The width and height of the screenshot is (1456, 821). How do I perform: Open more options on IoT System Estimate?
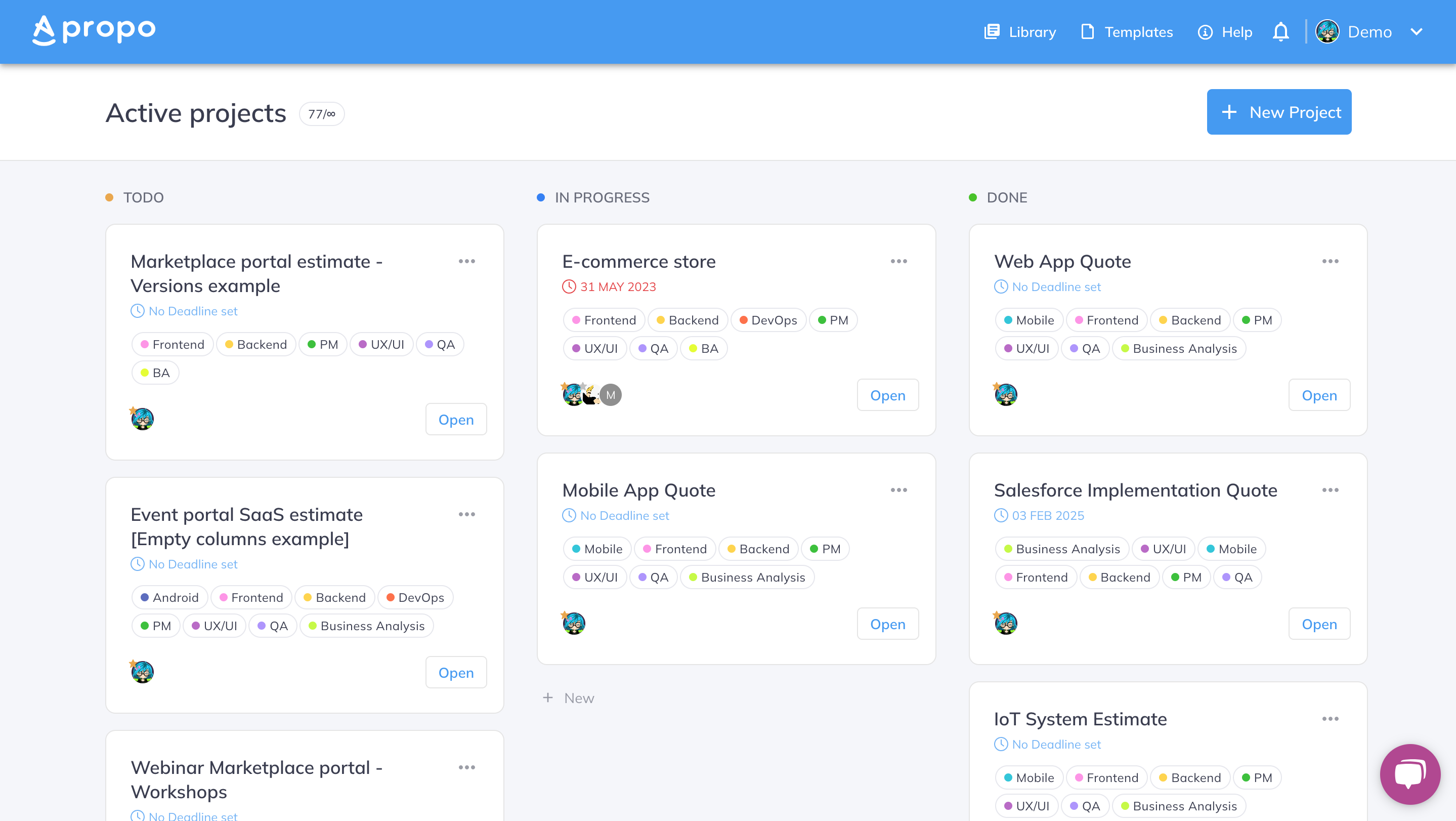(1330, 719)
